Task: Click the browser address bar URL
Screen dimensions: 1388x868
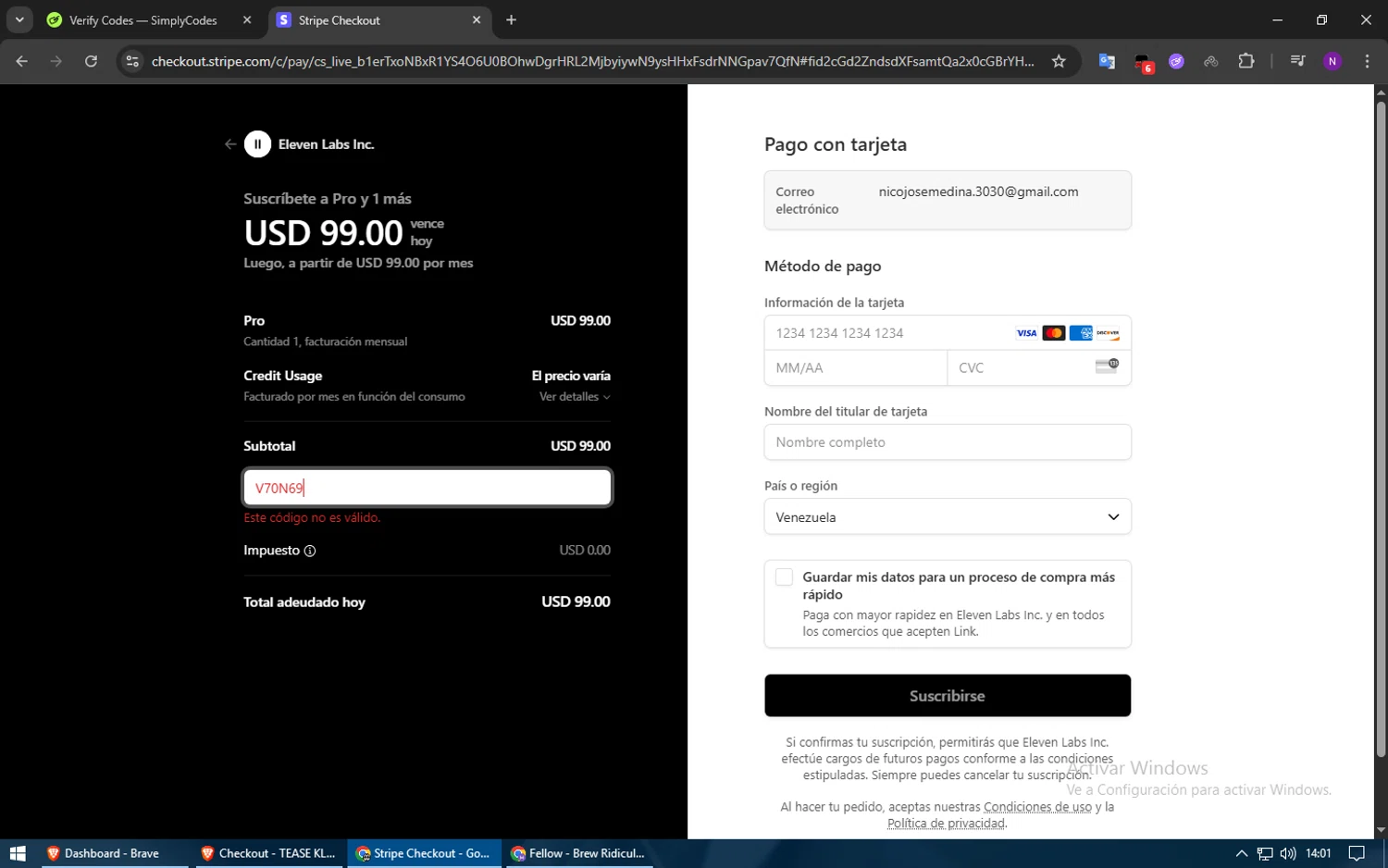Action: (592, 61)
